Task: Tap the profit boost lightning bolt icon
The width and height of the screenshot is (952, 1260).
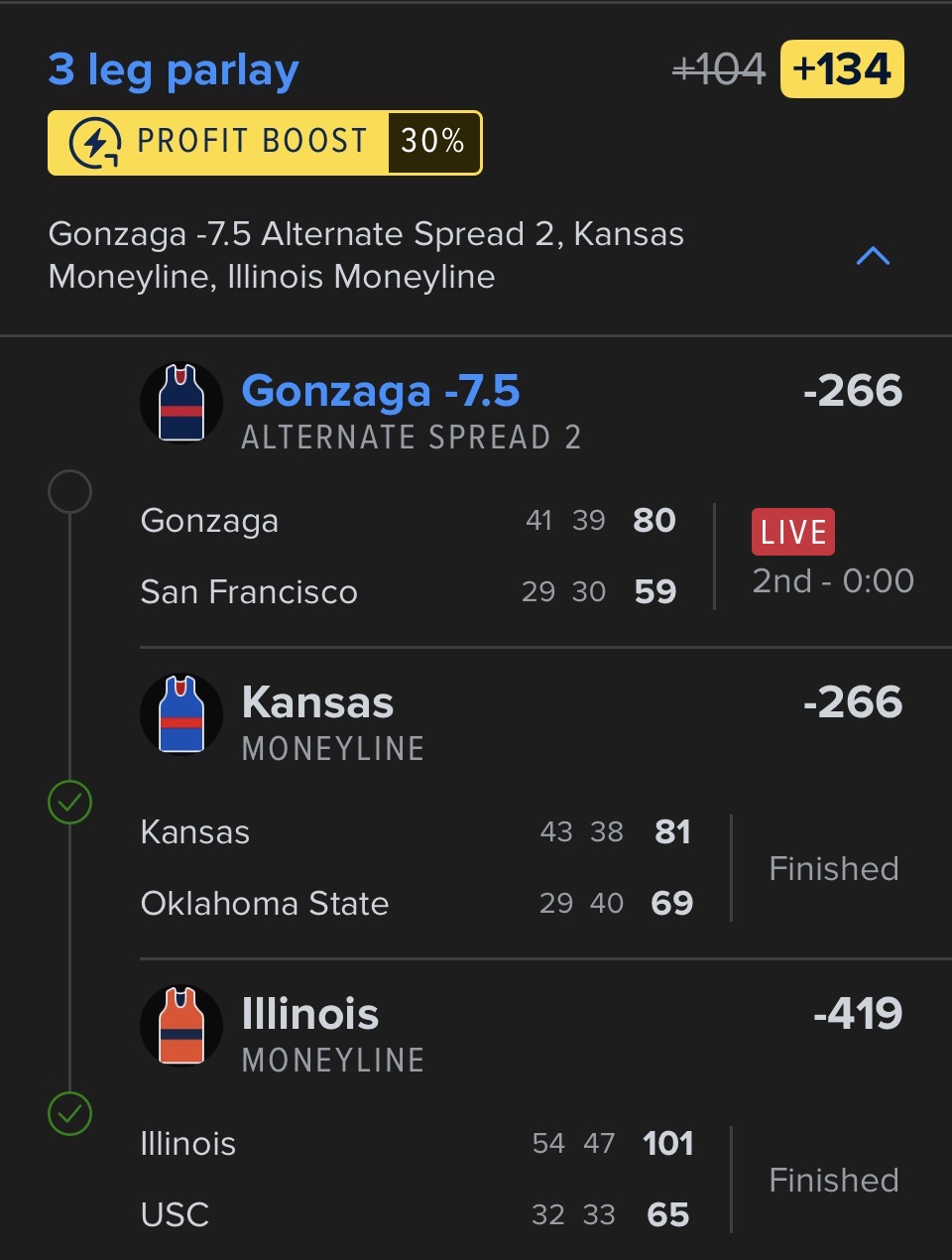Action: (x=95, y=143)
